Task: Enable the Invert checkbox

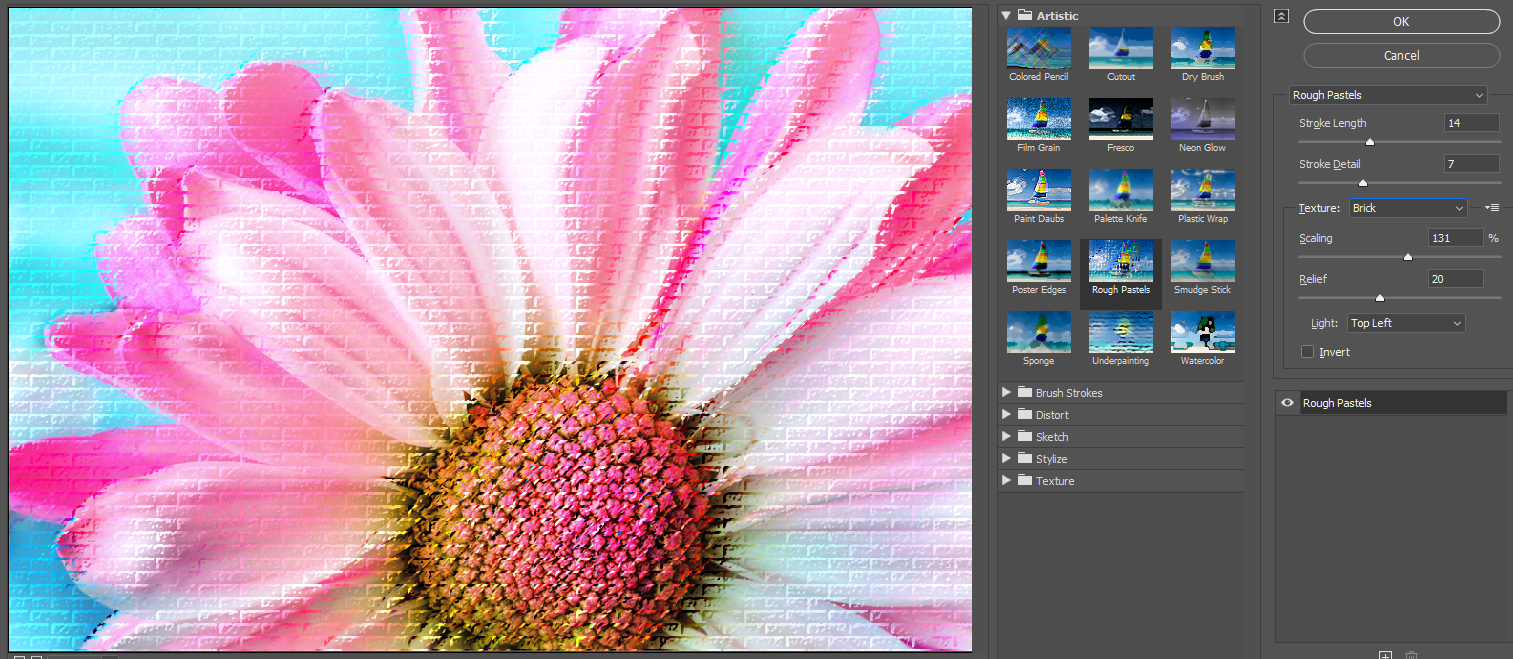Action: pyautogui.click(x=1307, y=352)
